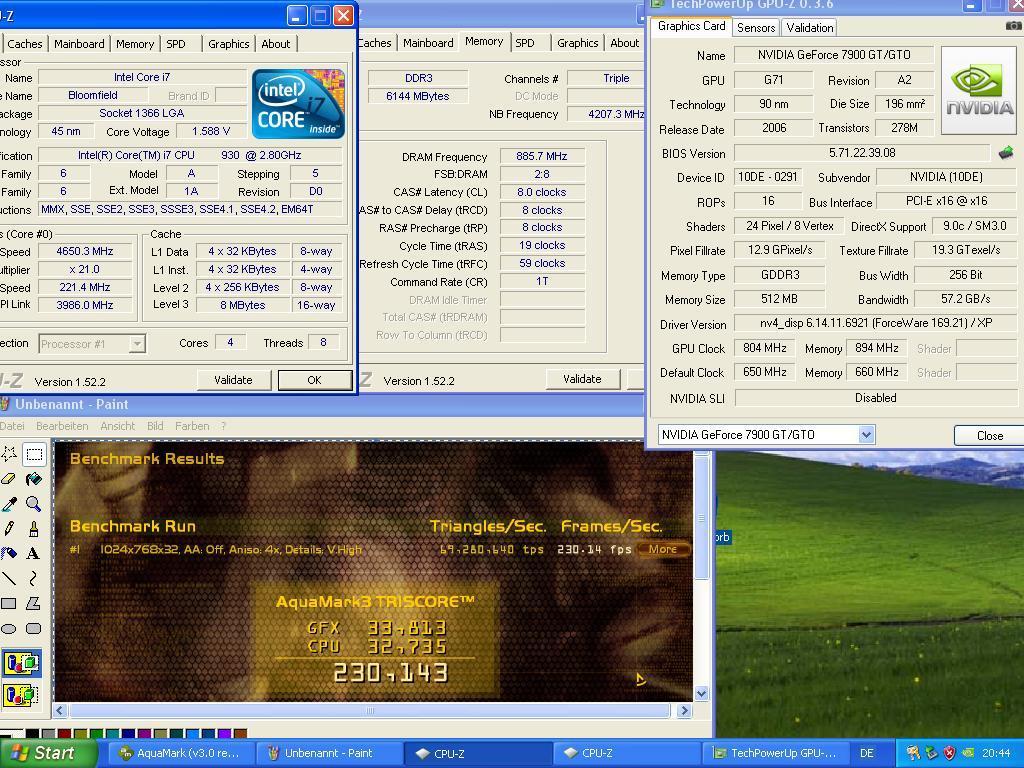This screenshot has height=768, width=1024.
Task: Open the Bearbeiten menu in Paint
Action: [x=62, y=426]
